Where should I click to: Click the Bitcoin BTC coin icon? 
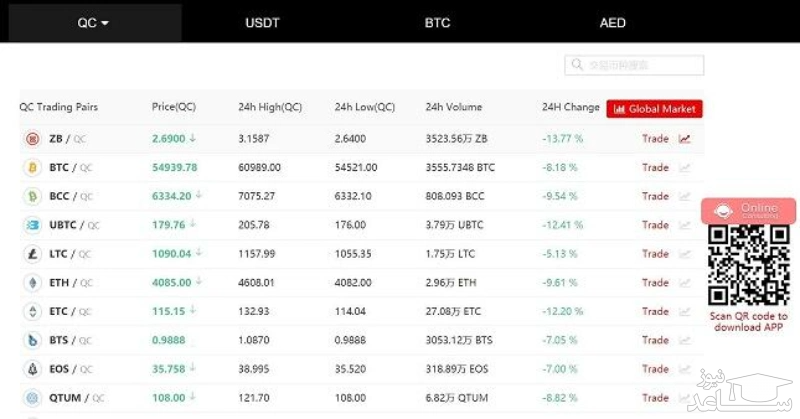pyautogui.click(x=31, y=168)
